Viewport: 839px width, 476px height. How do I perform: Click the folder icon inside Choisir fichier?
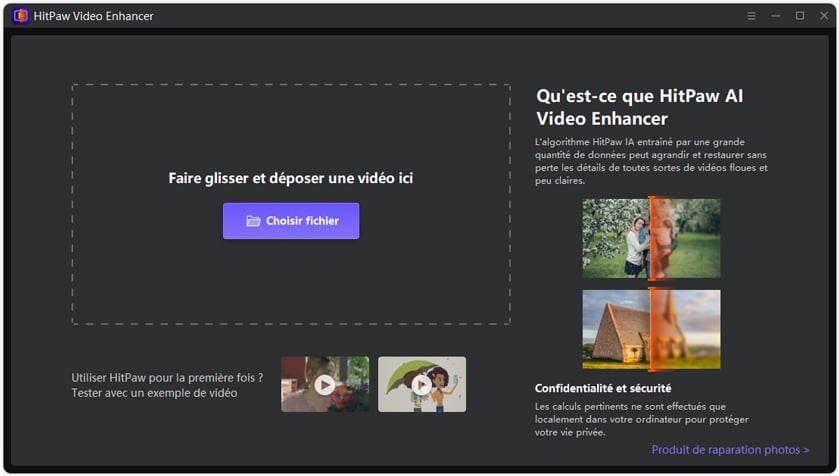tap(253, 221)
